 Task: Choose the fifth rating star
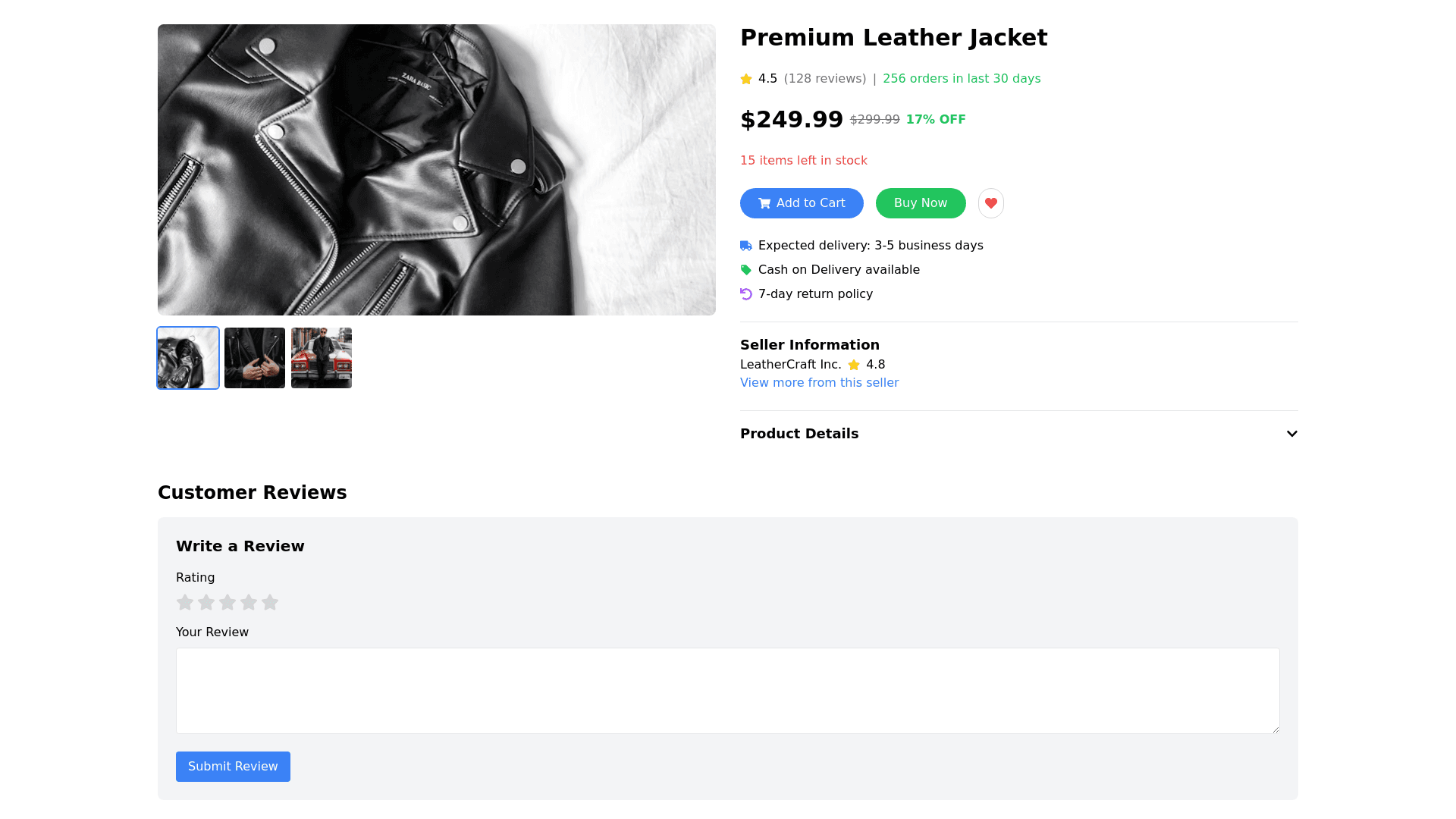click(x=270, y=602)
